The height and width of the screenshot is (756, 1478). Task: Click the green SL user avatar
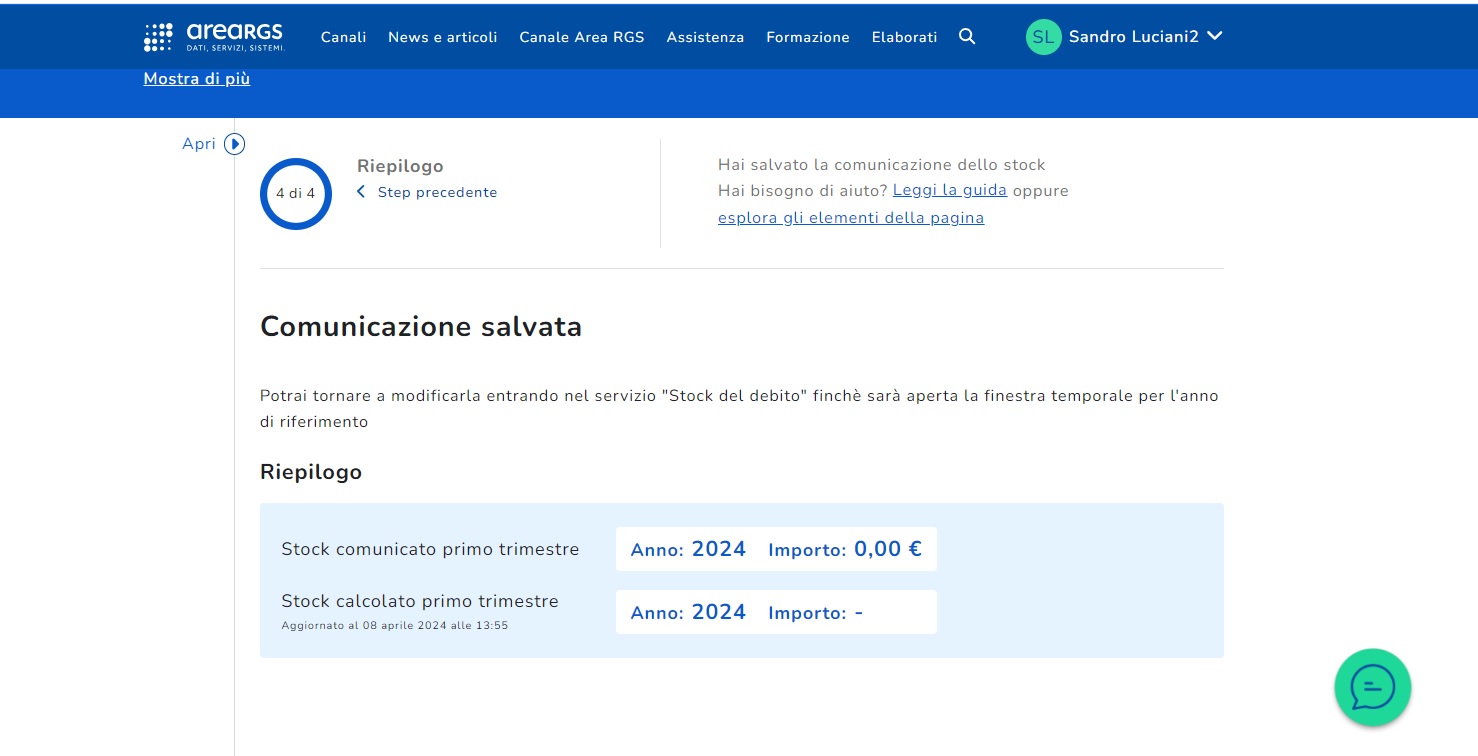pos(1043,37)
